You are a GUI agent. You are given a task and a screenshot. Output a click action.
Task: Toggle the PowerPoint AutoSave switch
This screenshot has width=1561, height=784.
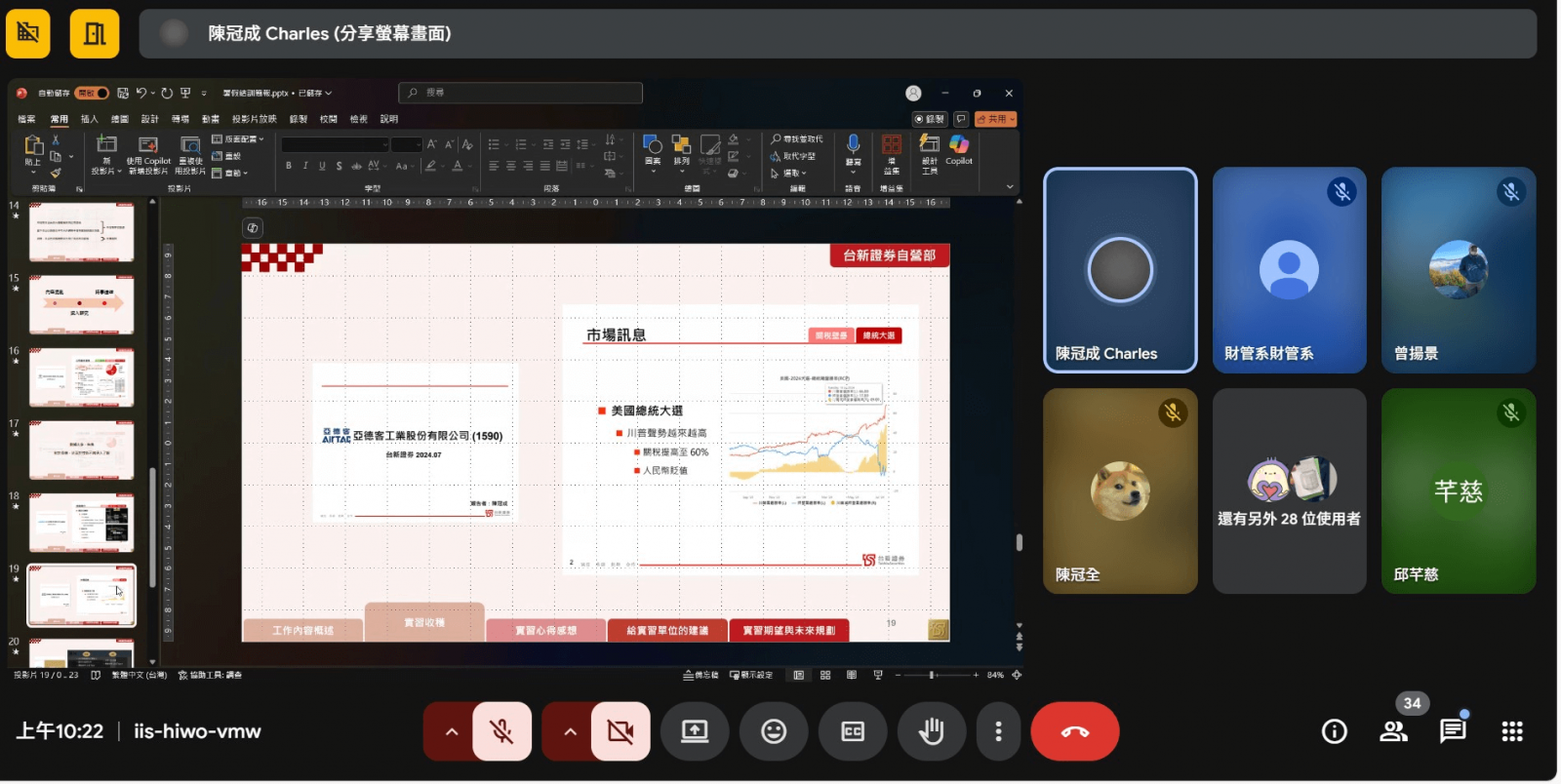pyautogui.click(x=93, y=93)
